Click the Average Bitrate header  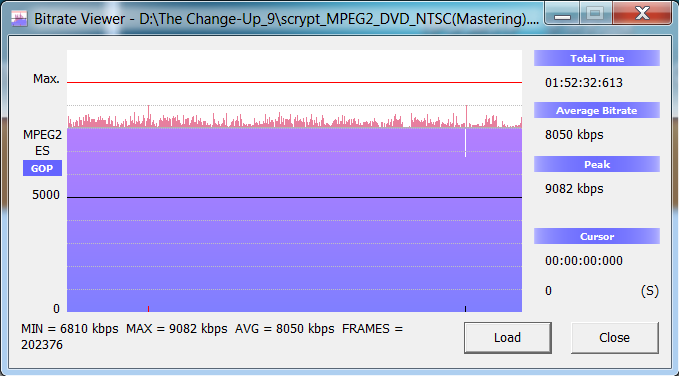597,110
